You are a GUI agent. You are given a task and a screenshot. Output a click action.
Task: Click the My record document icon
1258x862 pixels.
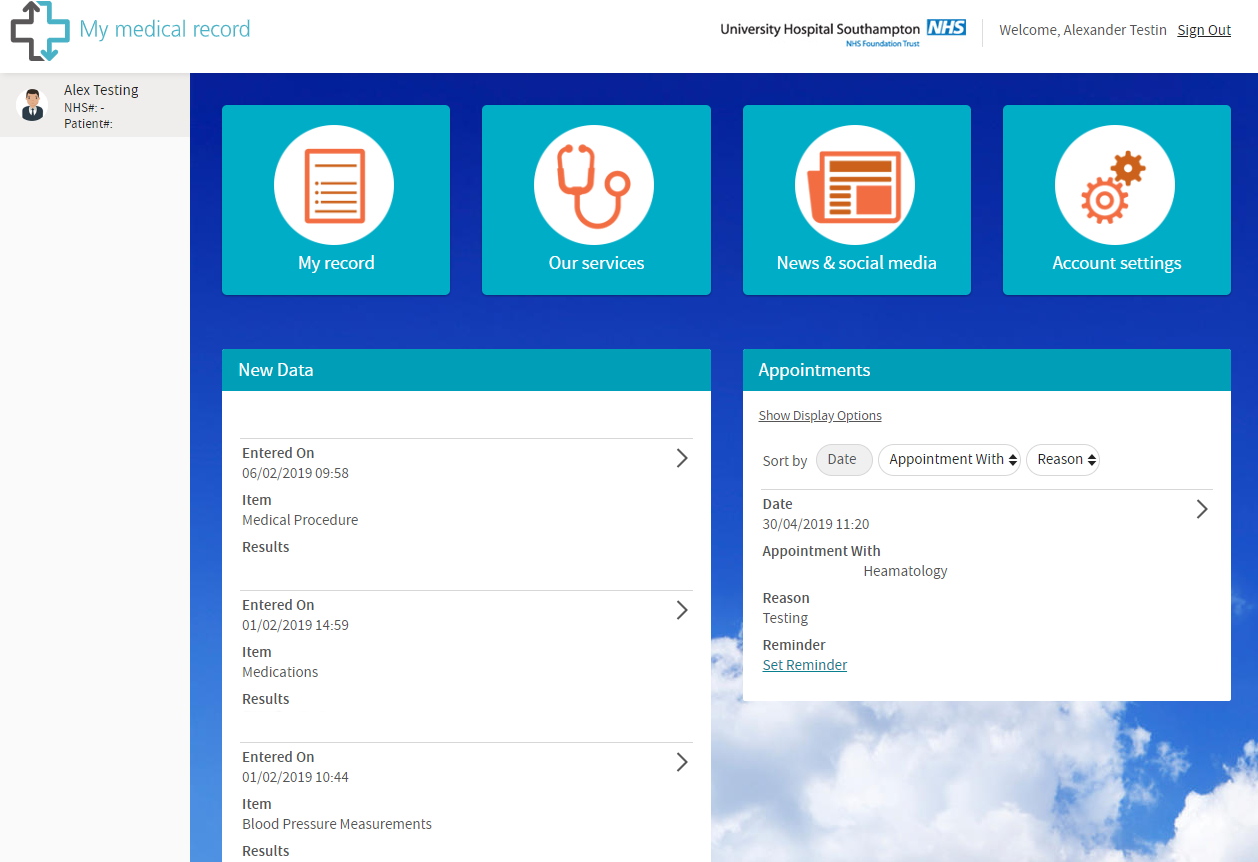[334, 185]
